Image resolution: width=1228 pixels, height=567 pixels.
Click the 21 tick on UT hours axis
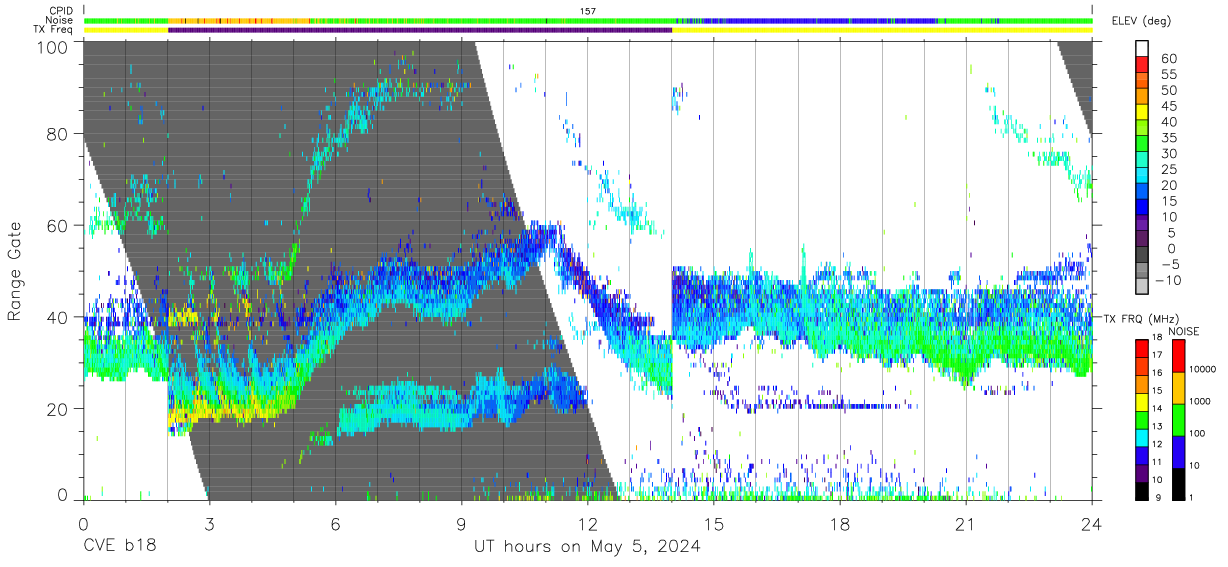pyautogui.click(x=966, y=524)
